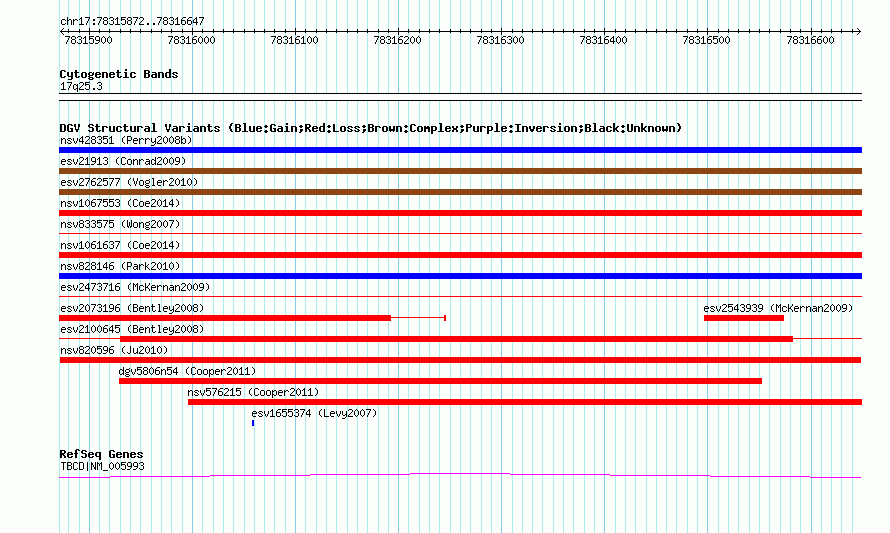Open the TBCD|NM_005993 gene label
This screenshot has height=533, width=890.
coord(102,467)
